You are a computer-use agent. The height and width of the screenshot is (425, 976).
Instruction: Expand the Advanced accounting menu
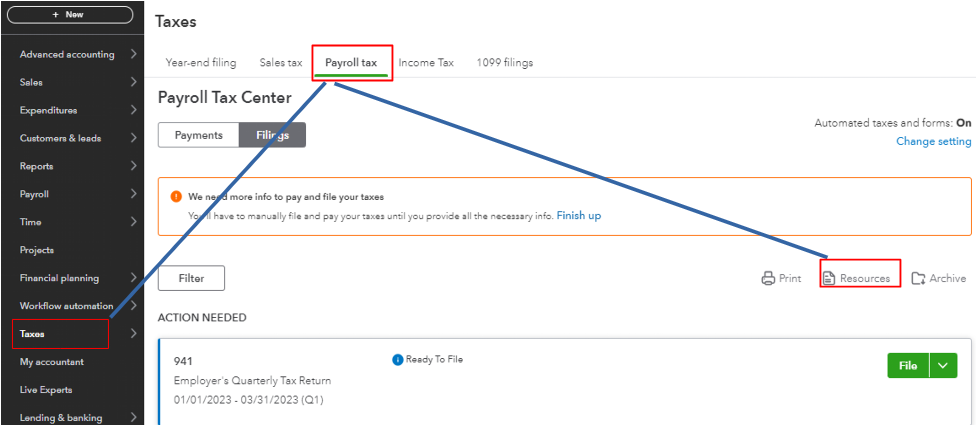coord(133,54)
